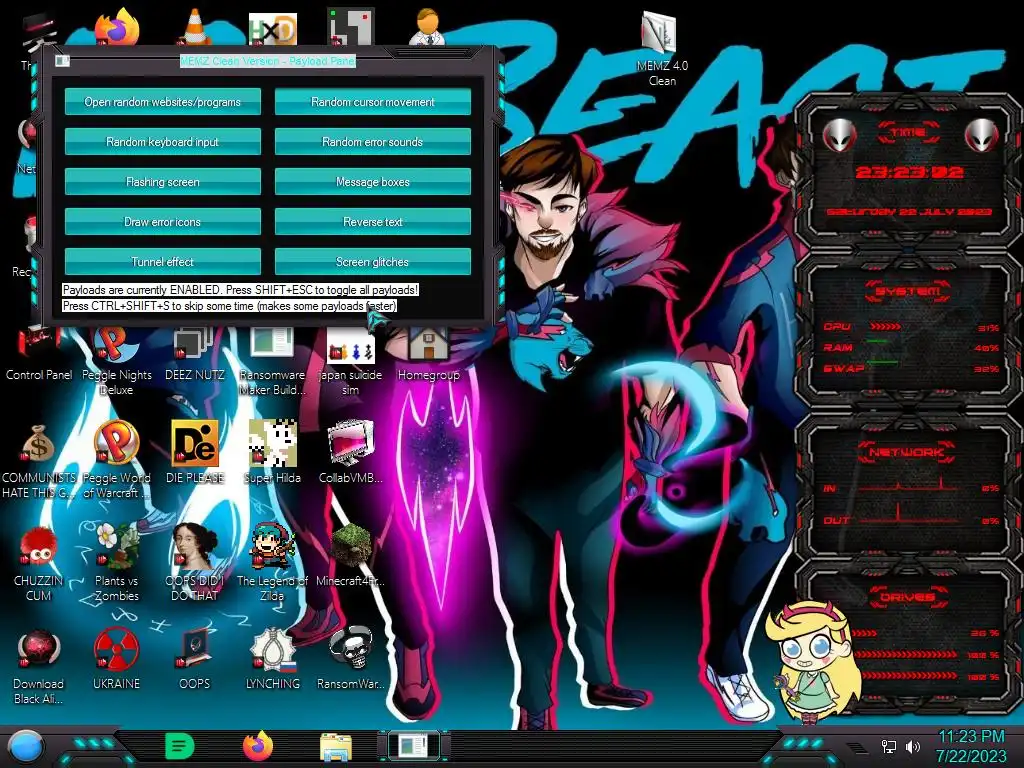
Task: Toggle the Random cursor movement payload
Action: click(372, 102)
